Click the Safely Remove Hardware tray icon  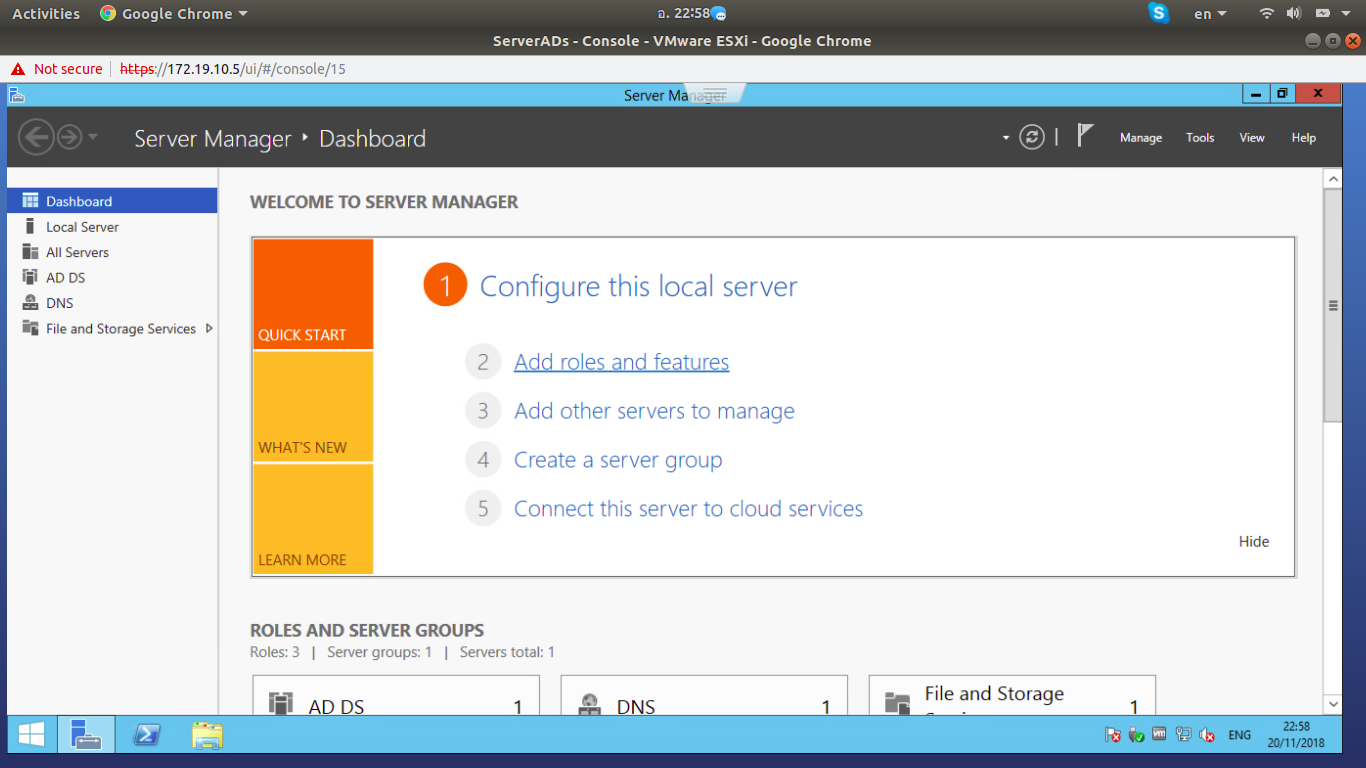(1136, 735)
